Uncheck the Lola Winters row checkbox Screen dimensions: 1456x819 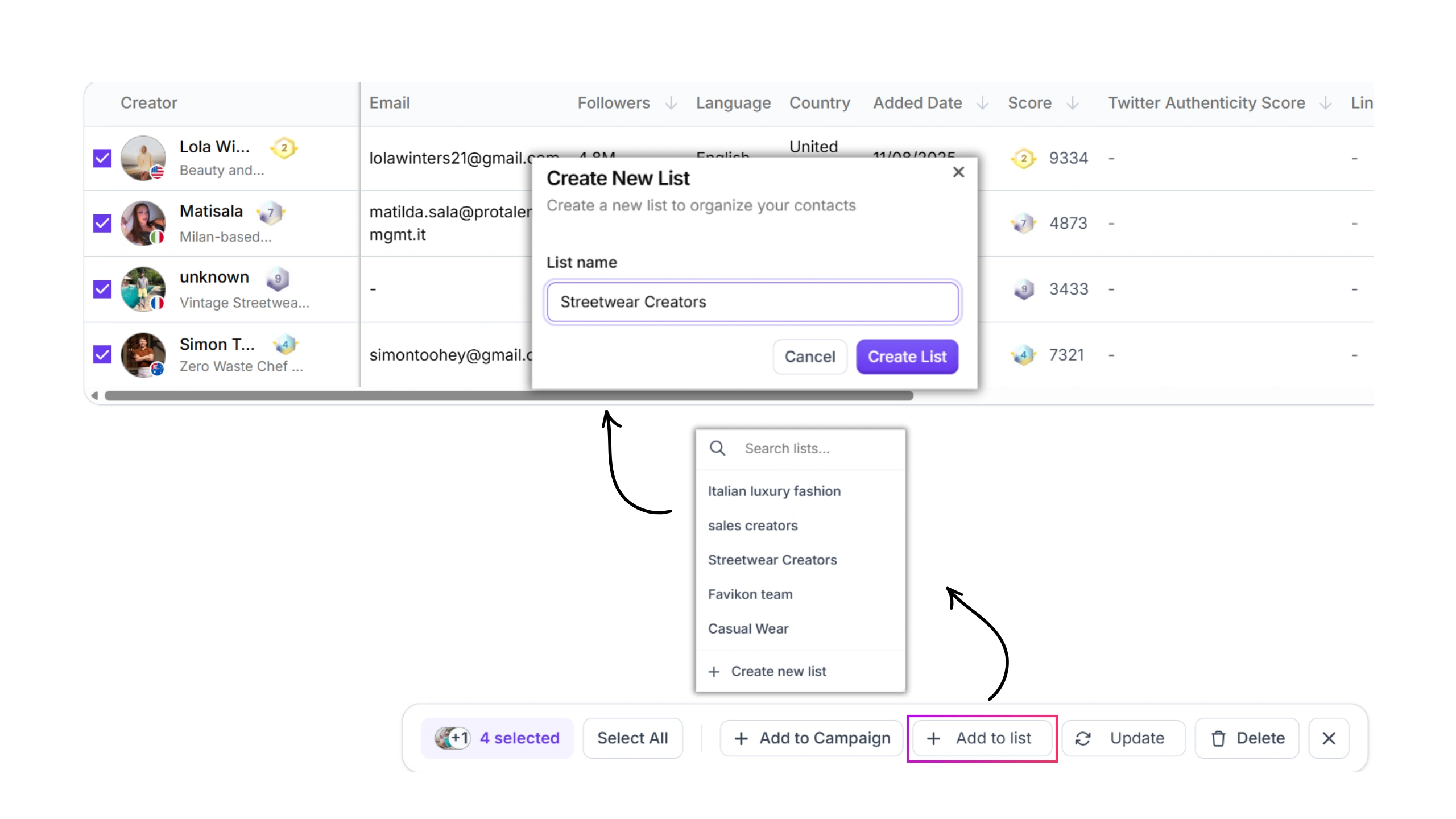click(x=102, y=158)
